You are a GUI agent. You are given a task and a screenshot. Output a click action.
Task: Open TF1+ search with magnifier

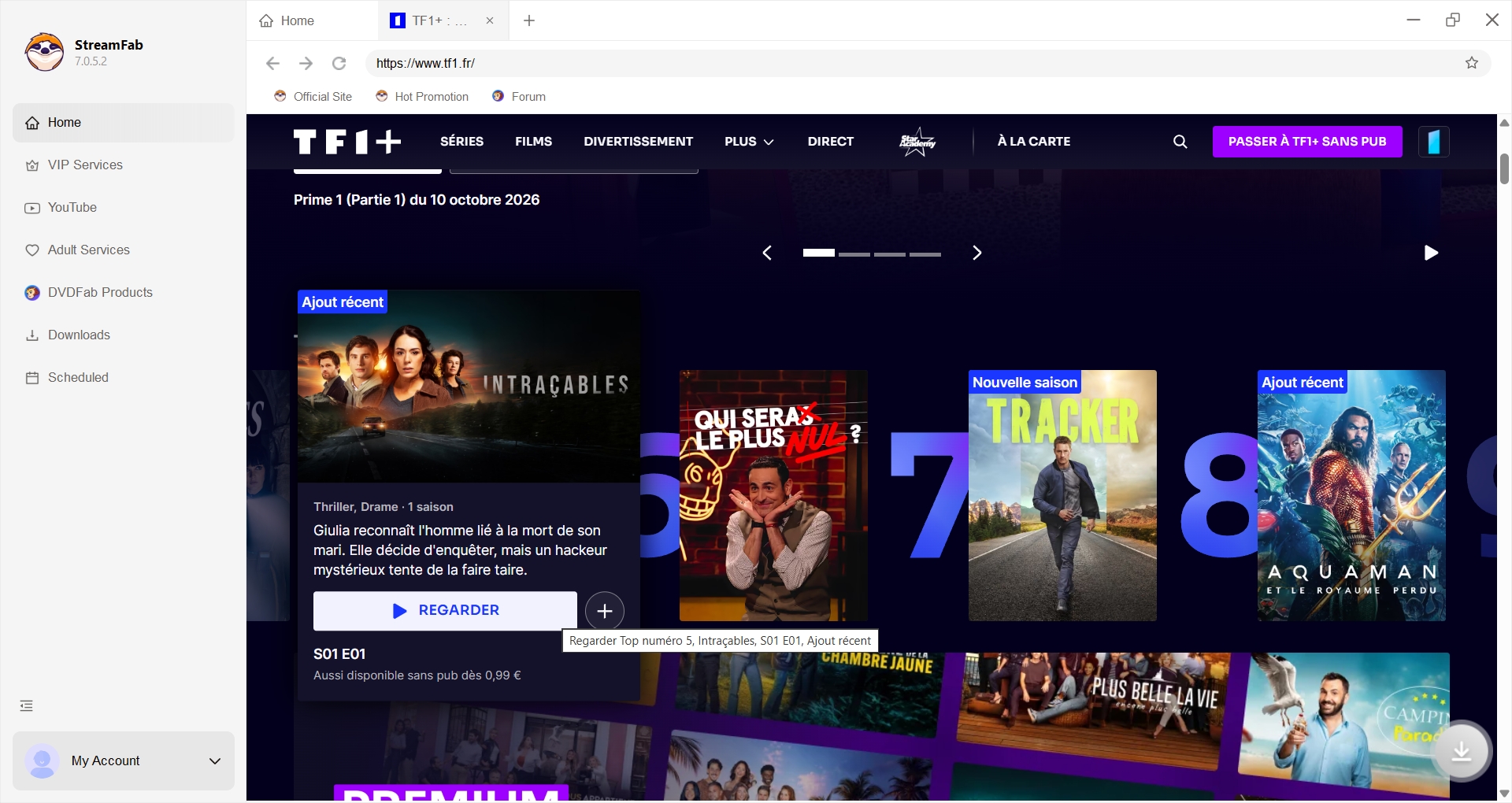[x=1180, y=142]
